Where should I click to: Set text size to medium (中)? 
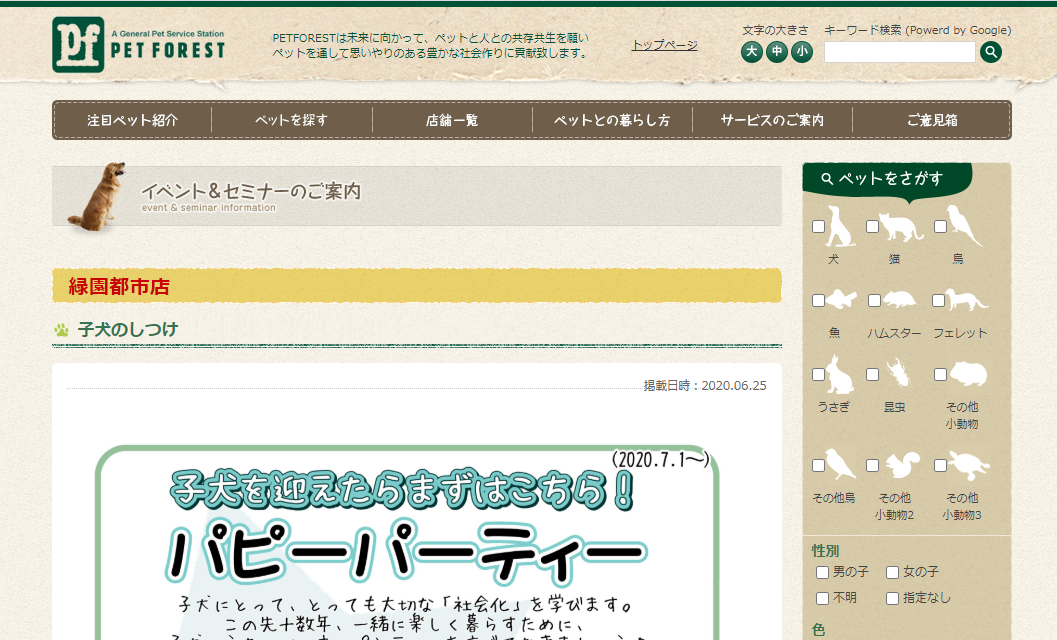coord(777,52)
